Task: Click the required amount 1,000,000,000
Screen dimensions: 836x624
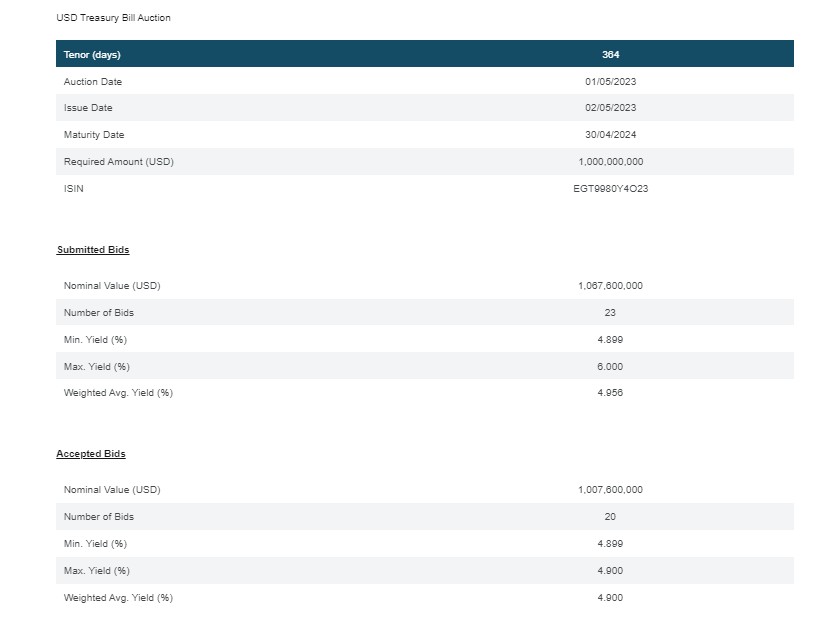Action: [610, 162]
